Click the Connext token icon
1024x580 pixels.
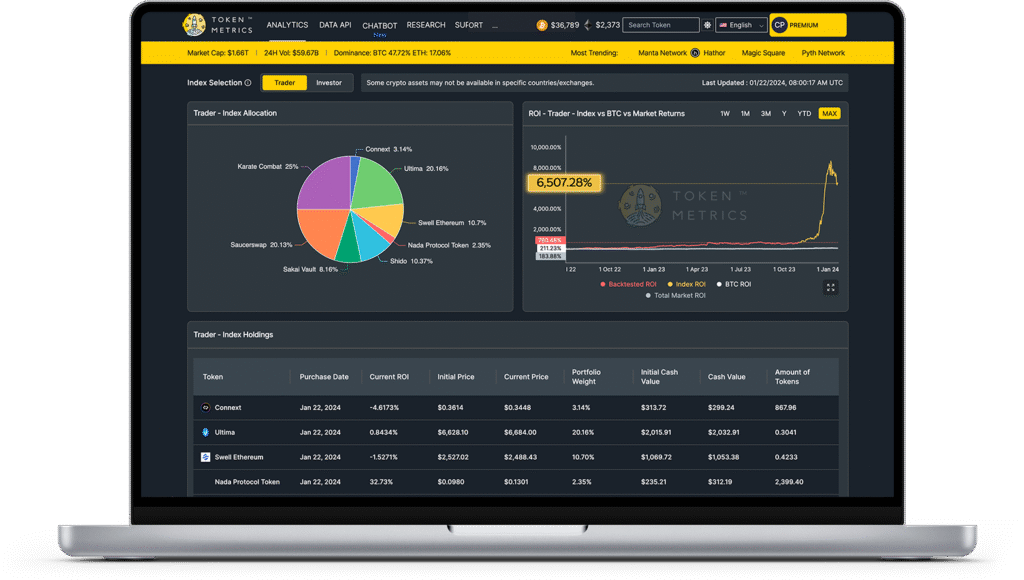pyautogui.click(x=206, y=408)
